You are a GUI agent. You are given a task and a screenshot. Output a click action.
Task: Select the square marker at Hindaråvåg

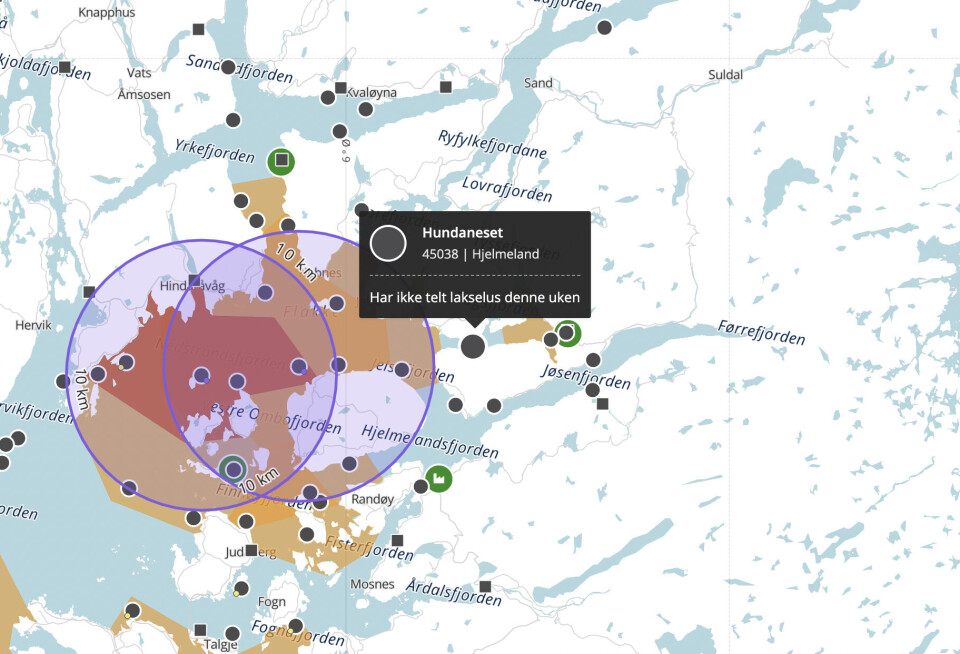(x=194, y=281)
